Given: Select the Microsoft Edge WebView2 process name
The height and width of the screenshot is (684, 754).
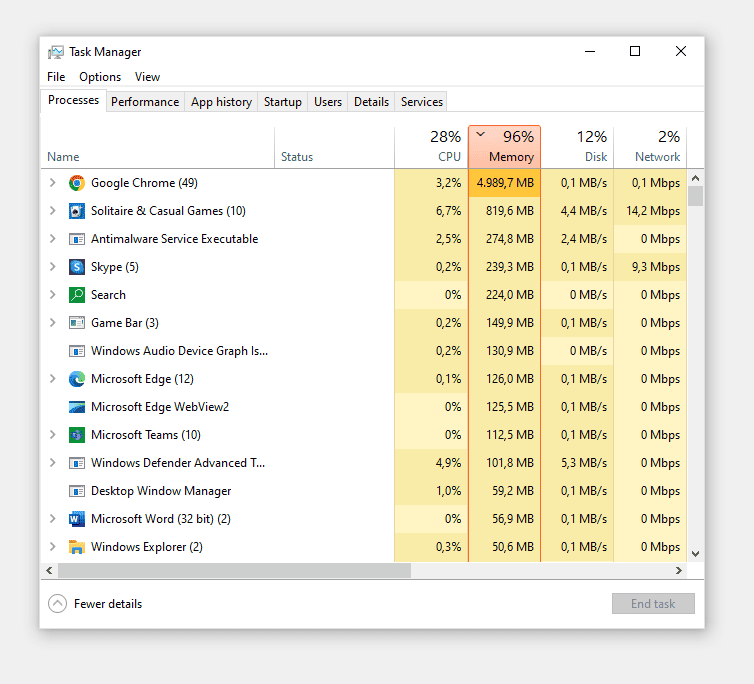Looking at the screenshot, I should coord(160,407).
